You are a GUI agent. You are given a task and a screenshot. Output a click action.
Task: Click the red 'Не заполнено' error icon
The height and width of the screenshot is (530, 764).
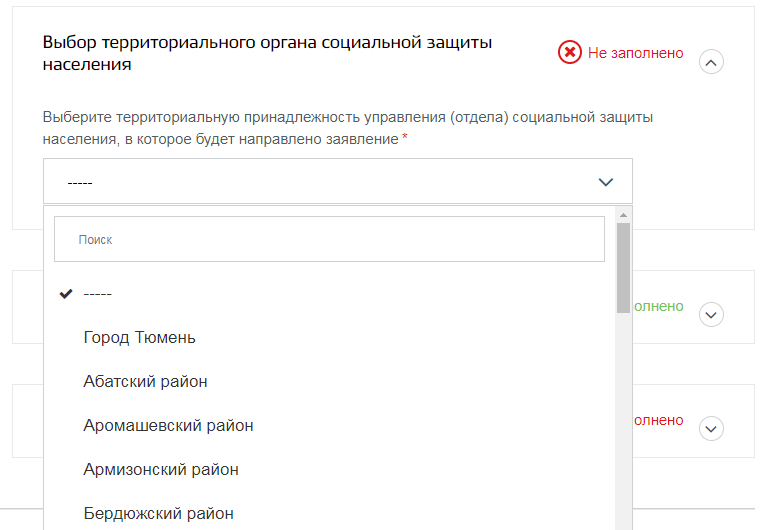570,52
